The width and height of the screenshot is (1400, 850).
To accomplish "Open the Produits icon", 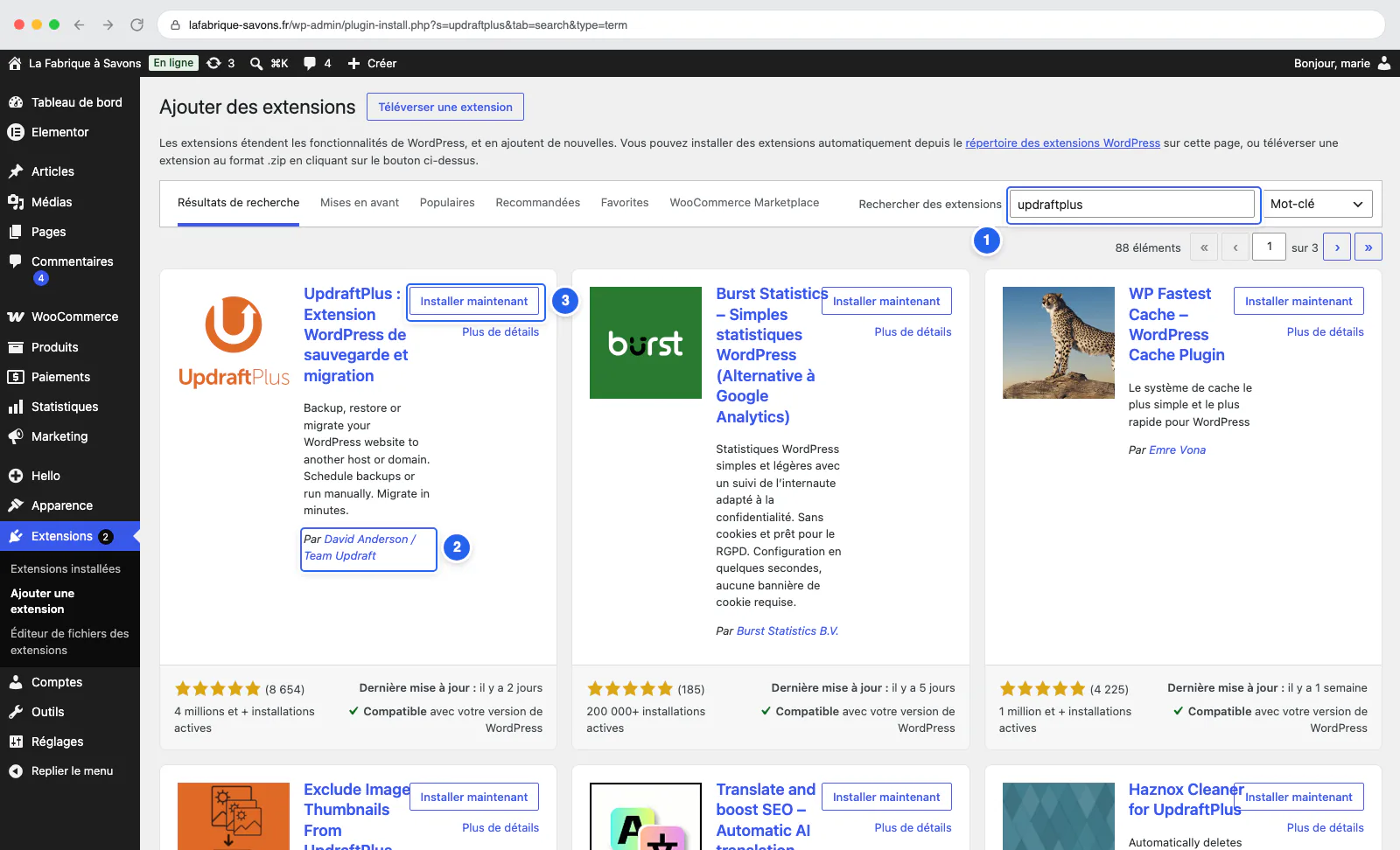I will 16,347.
